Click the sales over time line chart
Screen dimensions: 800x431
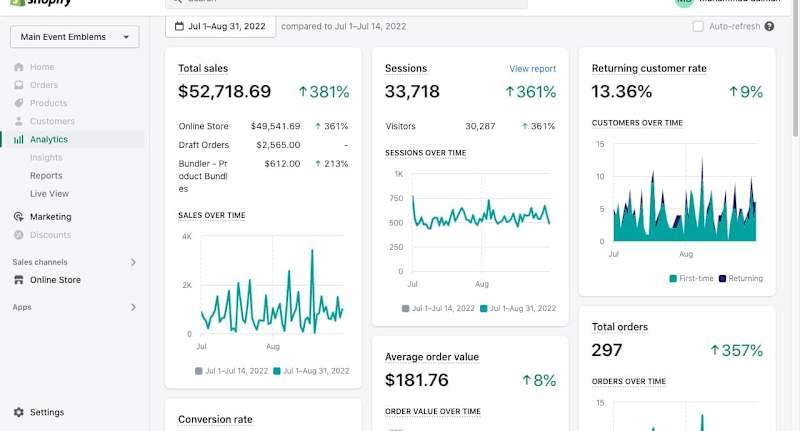coord(271,286)
